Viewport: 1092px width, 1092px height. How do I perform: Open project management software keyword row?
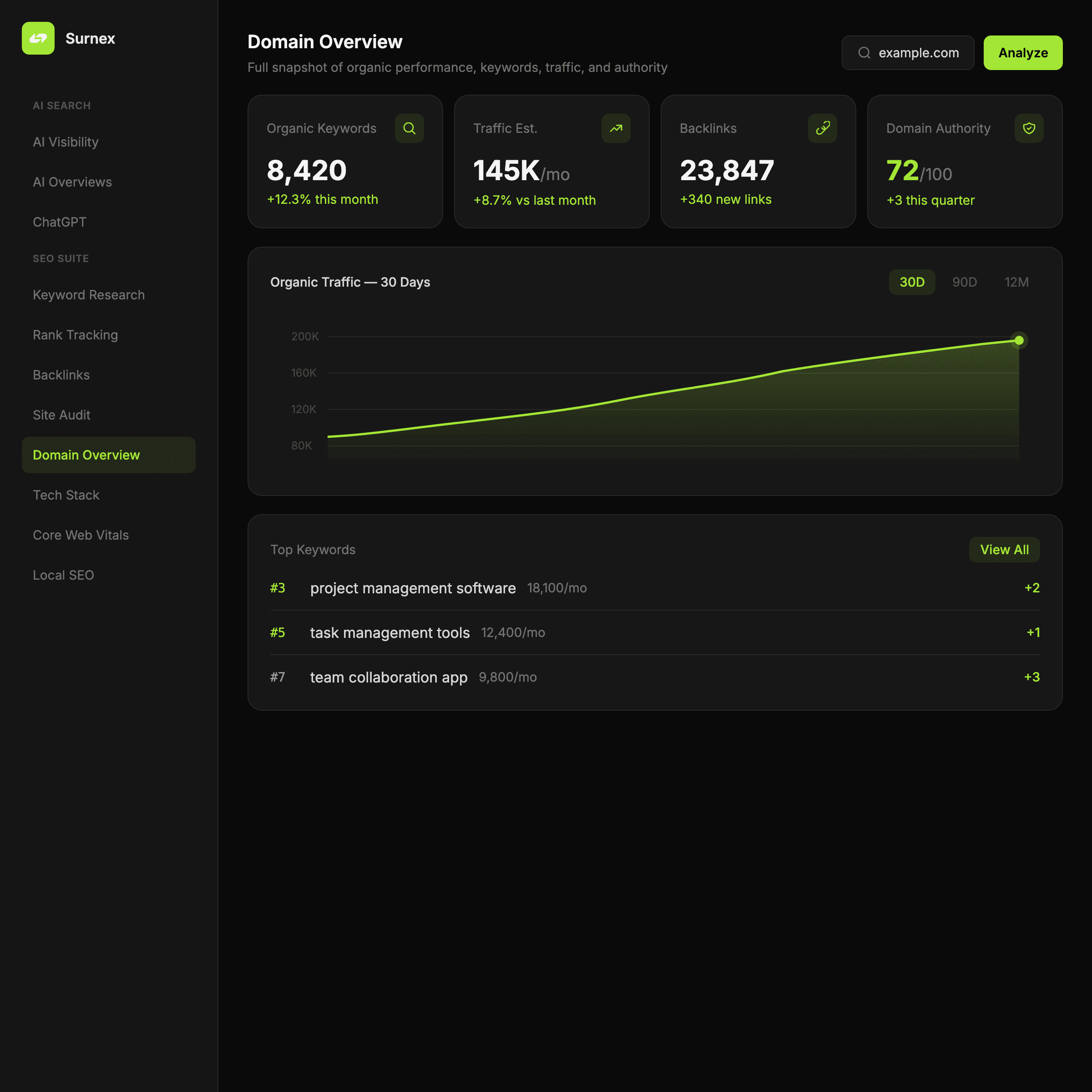point(413,588)
